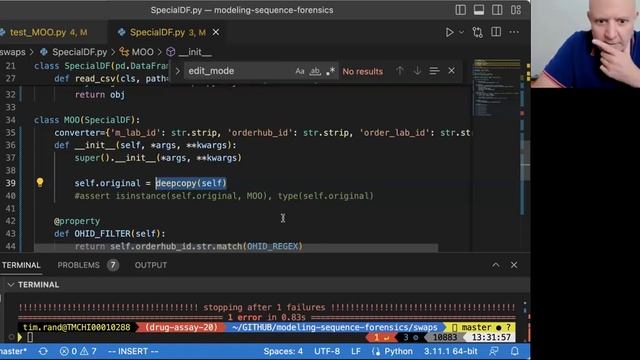640x360 pixels.
Task: Open the notifications bell icon
Action: (x=515, y=351)
